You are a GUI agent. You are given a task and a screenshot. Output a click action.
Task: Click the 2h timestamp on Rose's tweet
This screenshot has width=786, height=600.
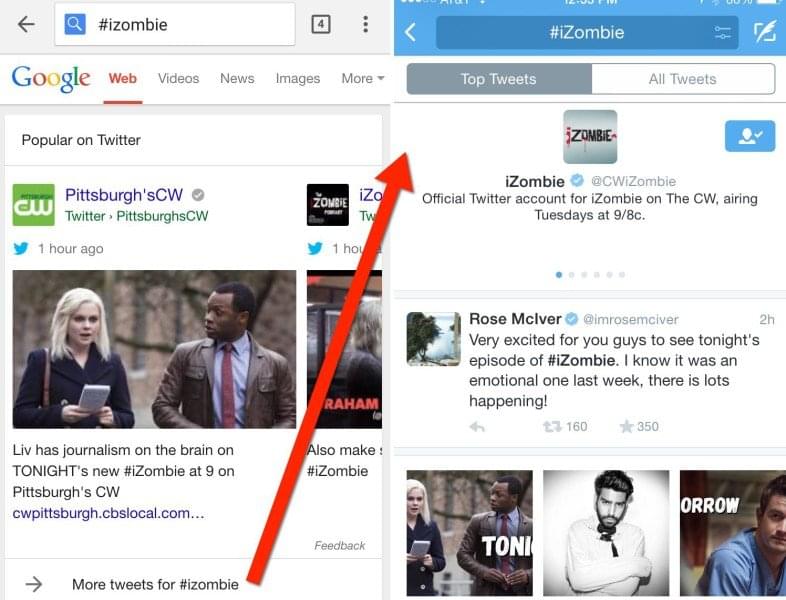(x=766, y=319)
